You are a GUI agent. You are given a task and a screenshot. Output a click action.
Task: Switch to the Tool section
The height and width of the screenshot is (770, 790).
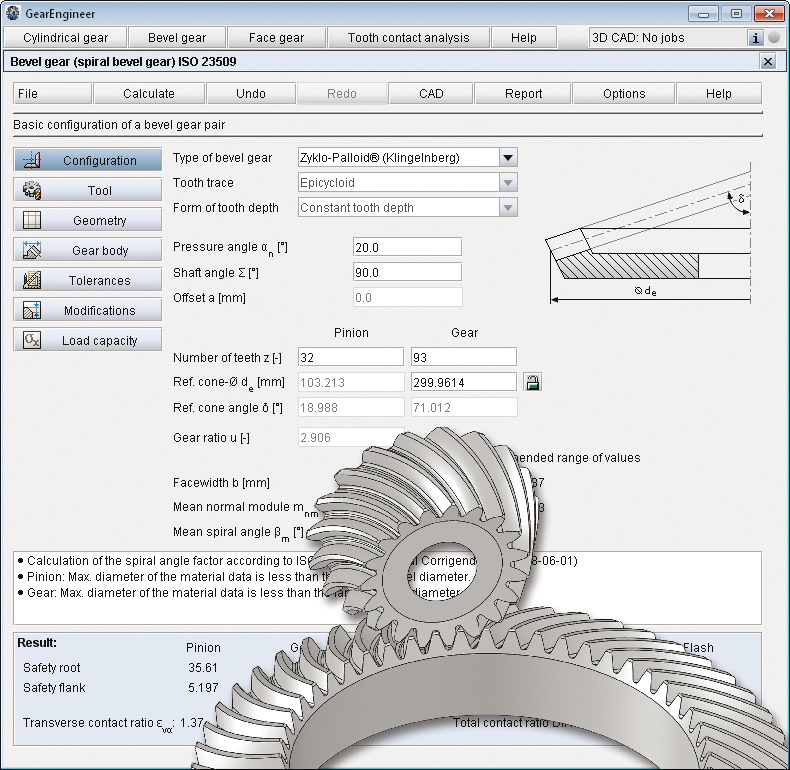click(x=88, y=190)
